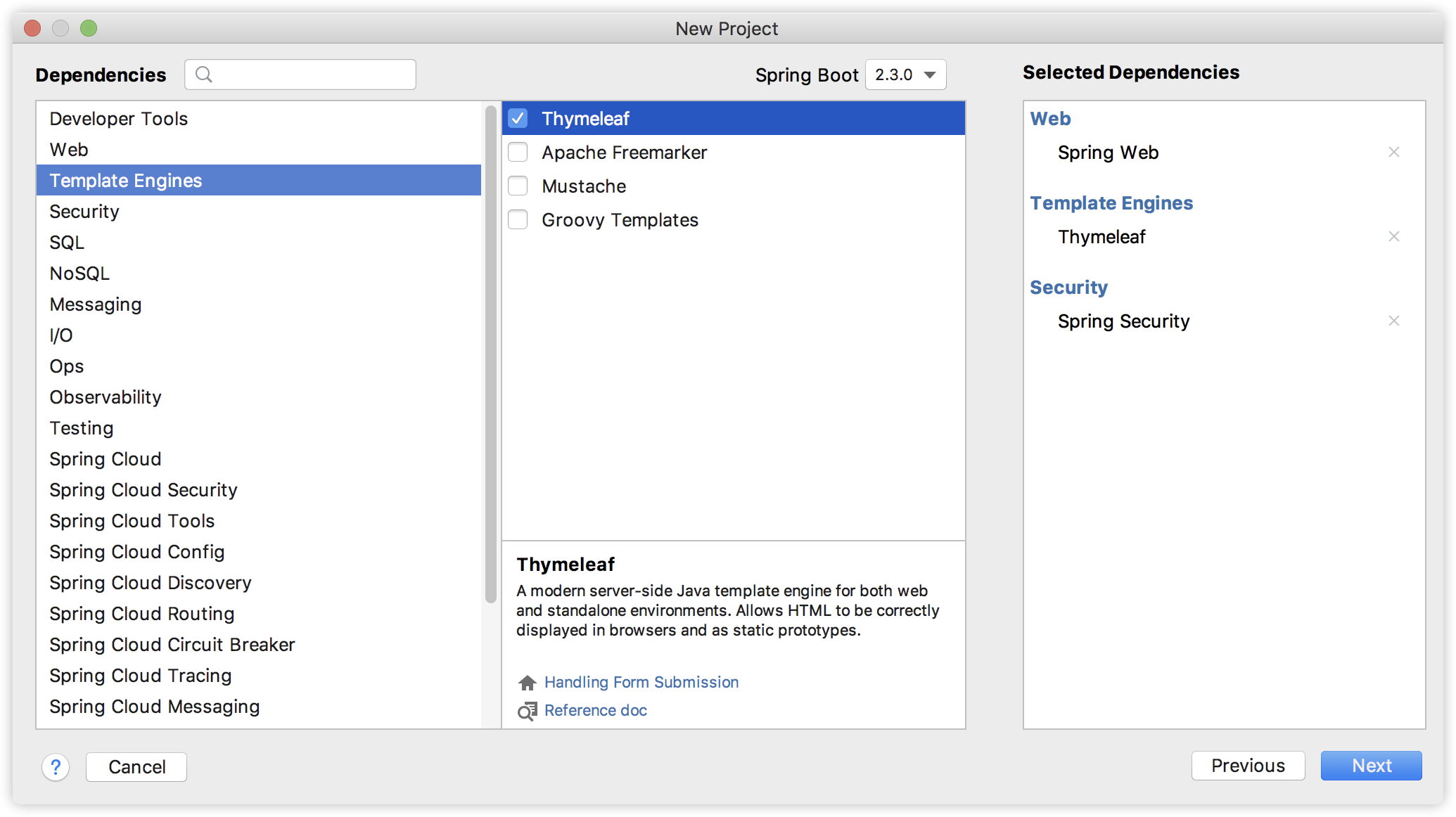Open the Handling Form Submission link
Image resolution: width=1456 pixels, height=817 pixels.
(641, 681)
